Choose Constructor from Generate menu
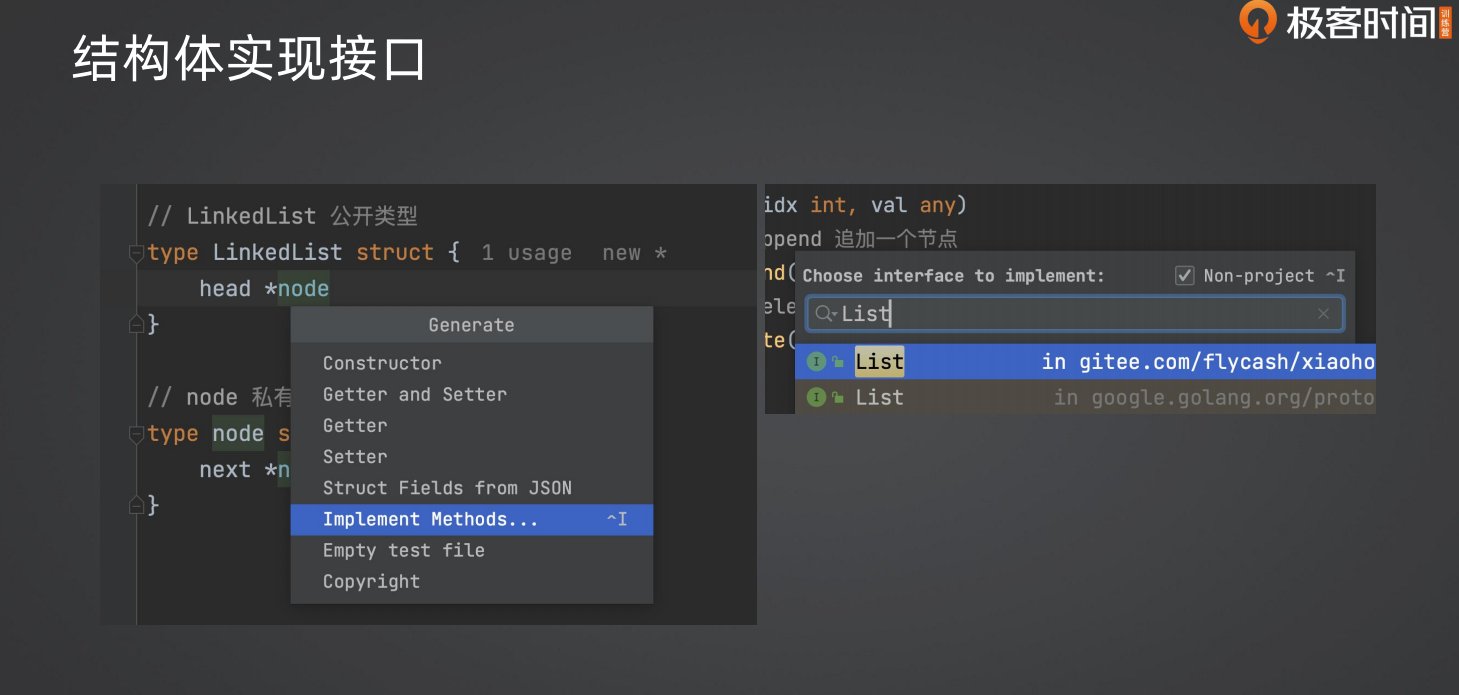Viewport: 1459px width, 695px height. (472, 363)
